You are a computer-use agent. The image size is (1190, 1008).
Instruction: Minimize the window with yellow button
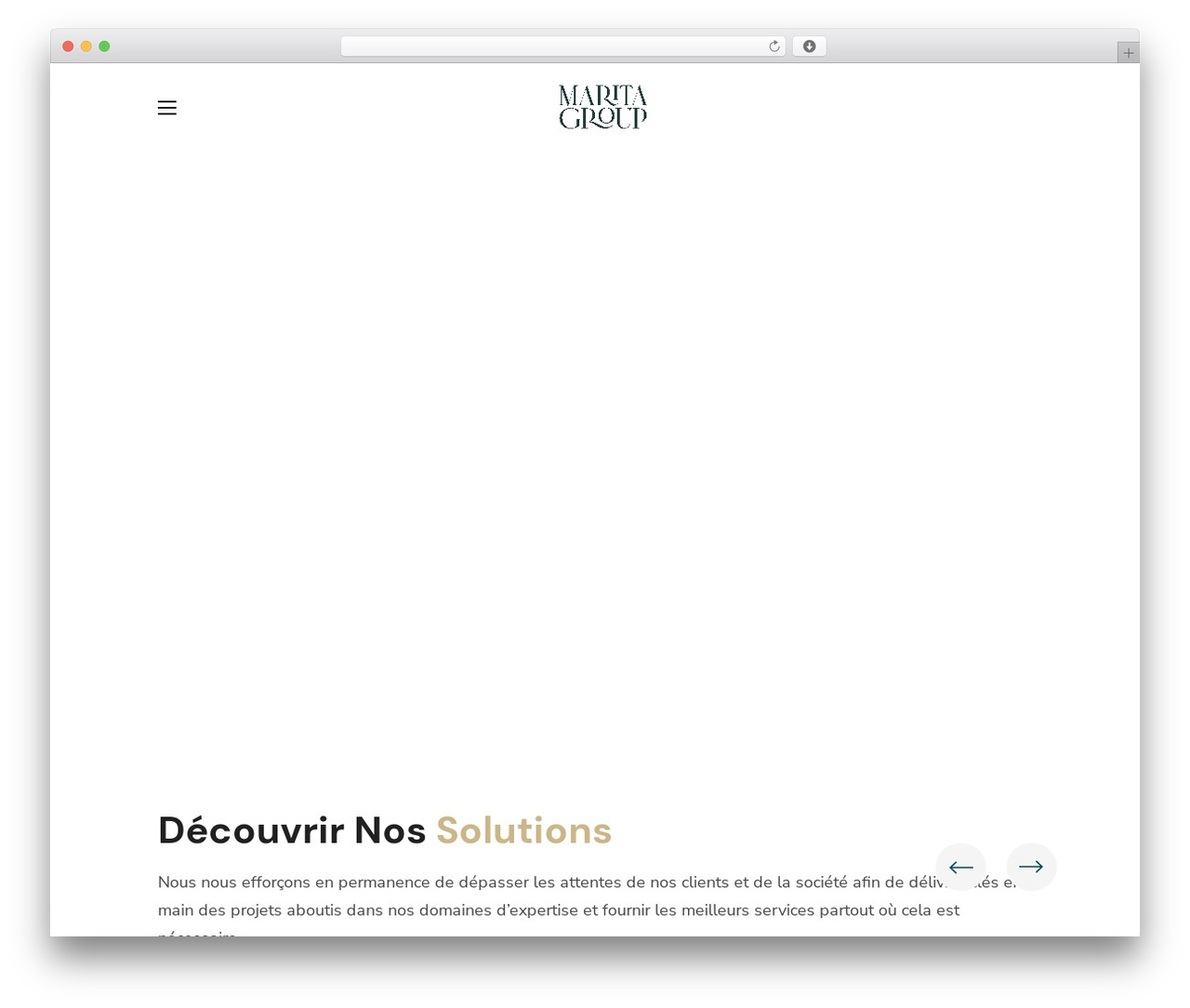(86, 46)
